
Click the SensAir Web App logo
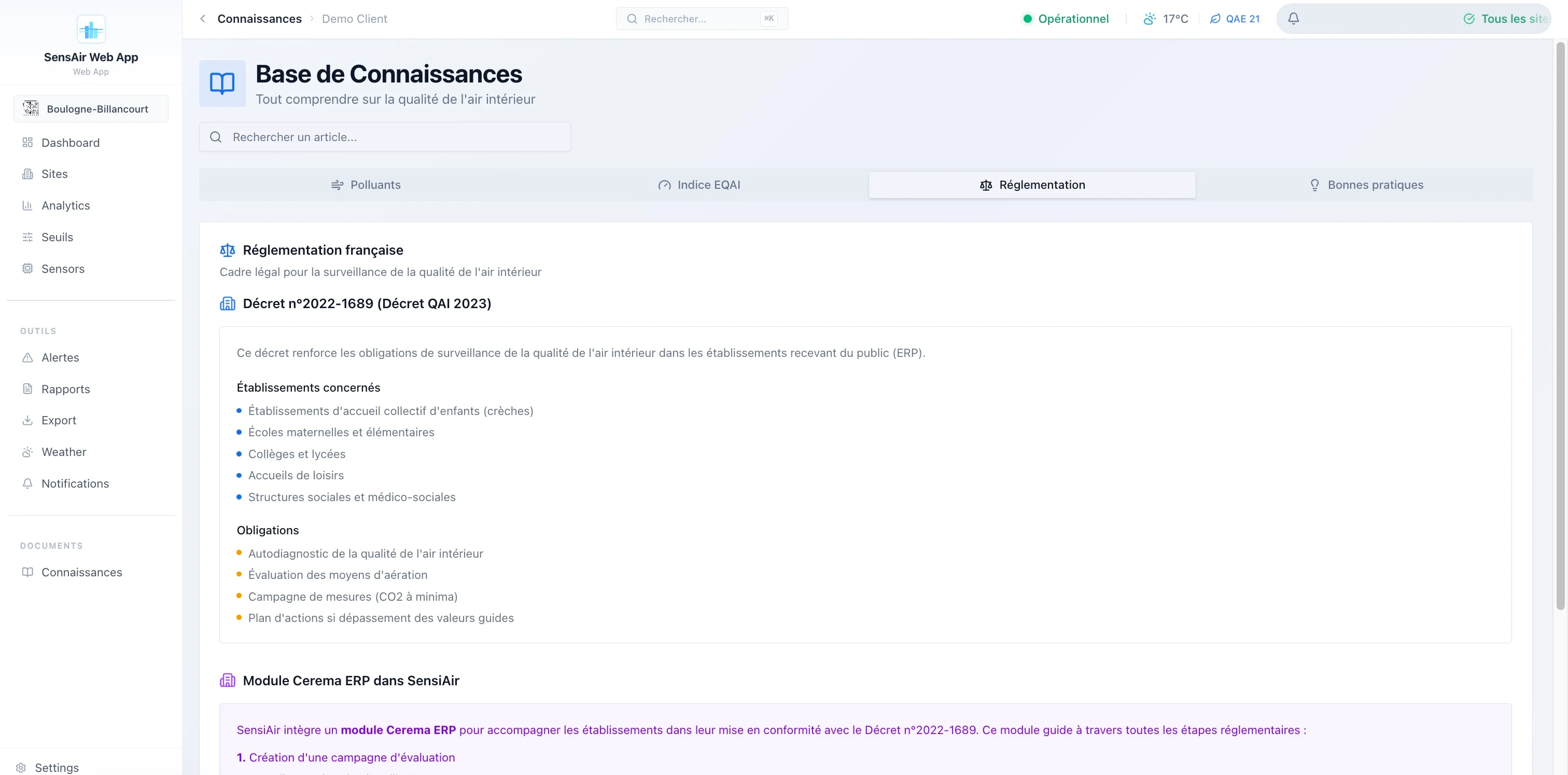[x=91, y=29]
